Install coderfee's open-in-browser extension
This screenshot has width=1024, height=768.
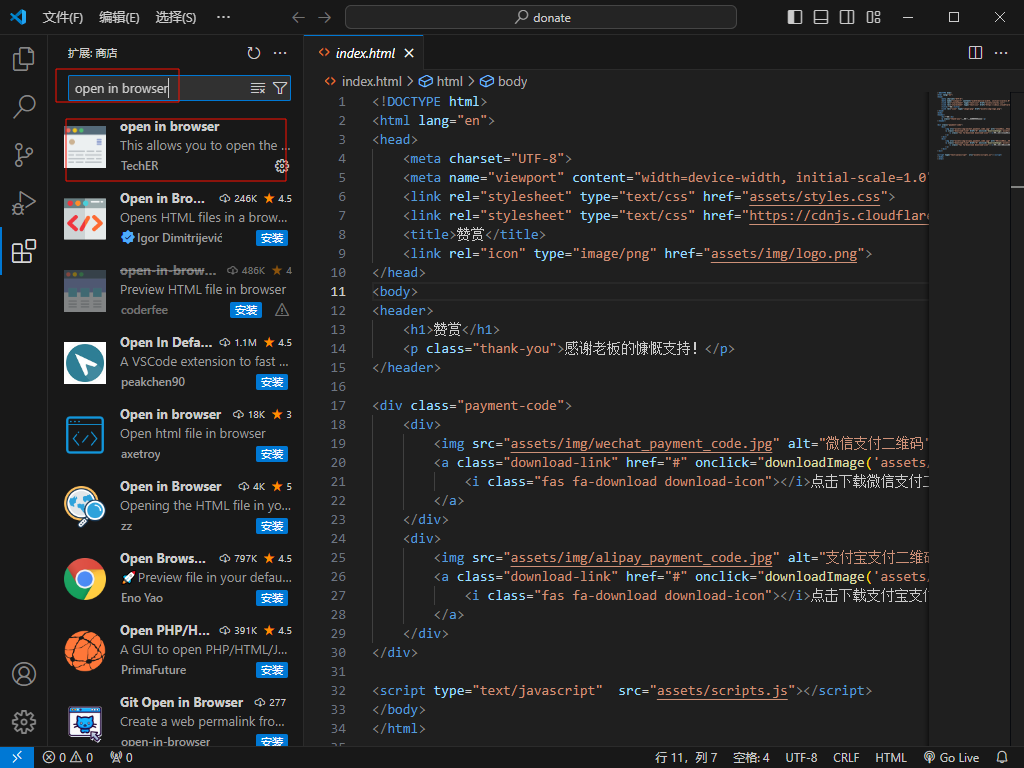[246, 310]
